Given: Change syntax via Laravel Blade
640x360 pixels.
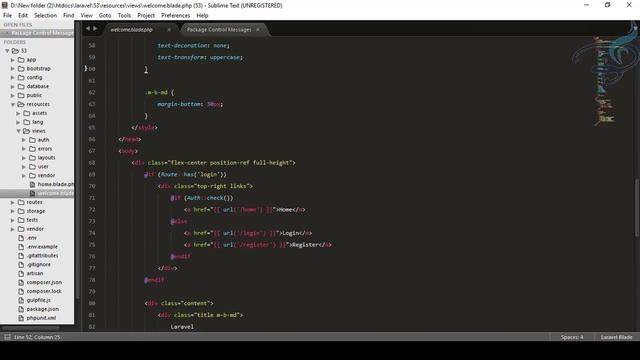Looking at the screenshot, I should (616, 337).
